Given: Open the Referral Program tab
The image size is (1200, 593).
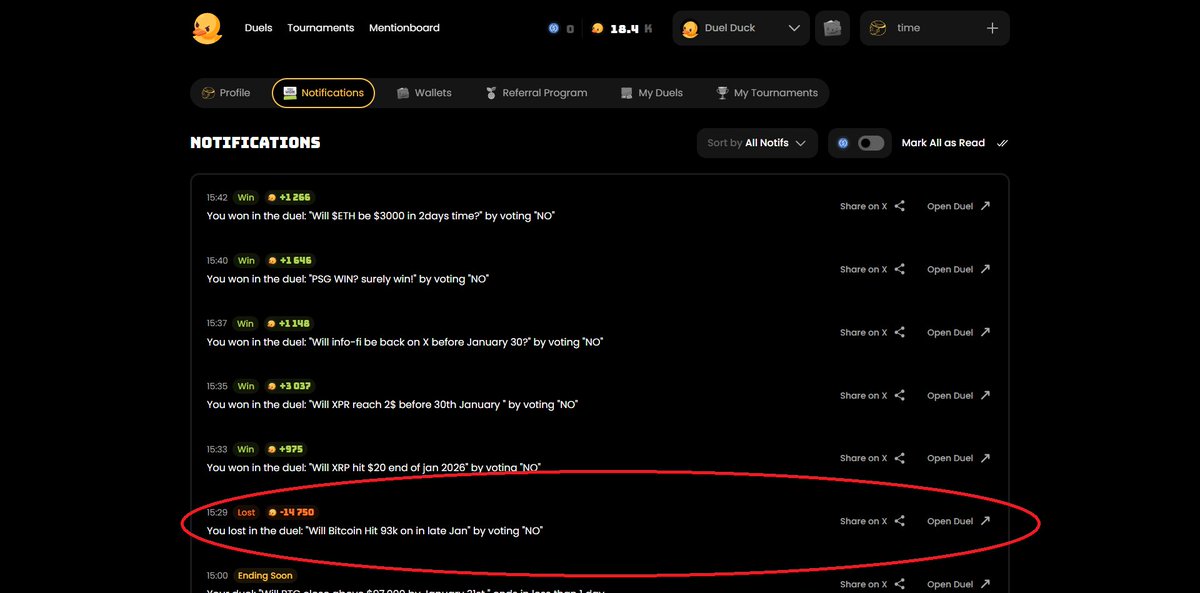Looking at the screenshot, I should click(x=536, y=93).
